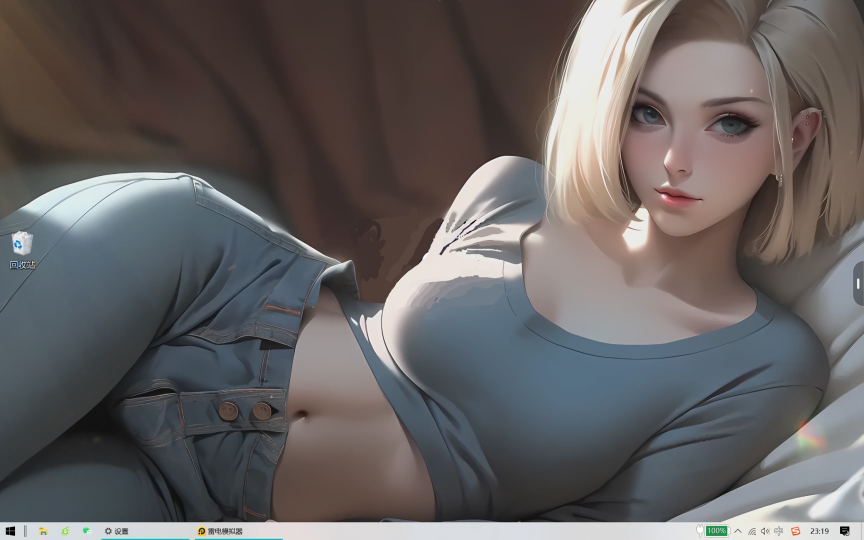Open the 23:19 clock flyout
864x540 pixels.
coord(819,531)
